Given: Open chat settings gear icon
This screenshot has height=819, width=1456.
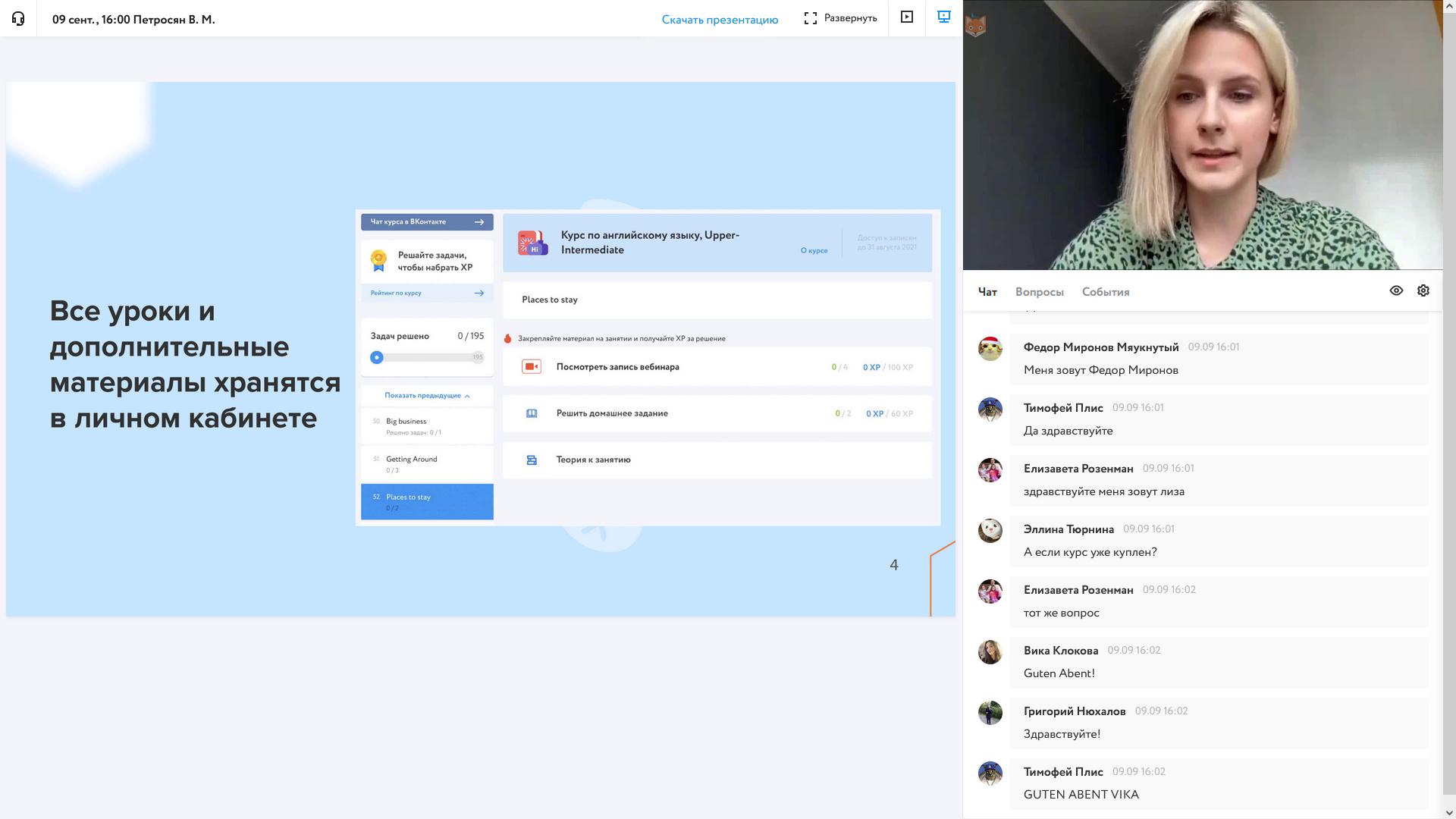Looking at the screenshot, I should click(x=1423, y=290).
